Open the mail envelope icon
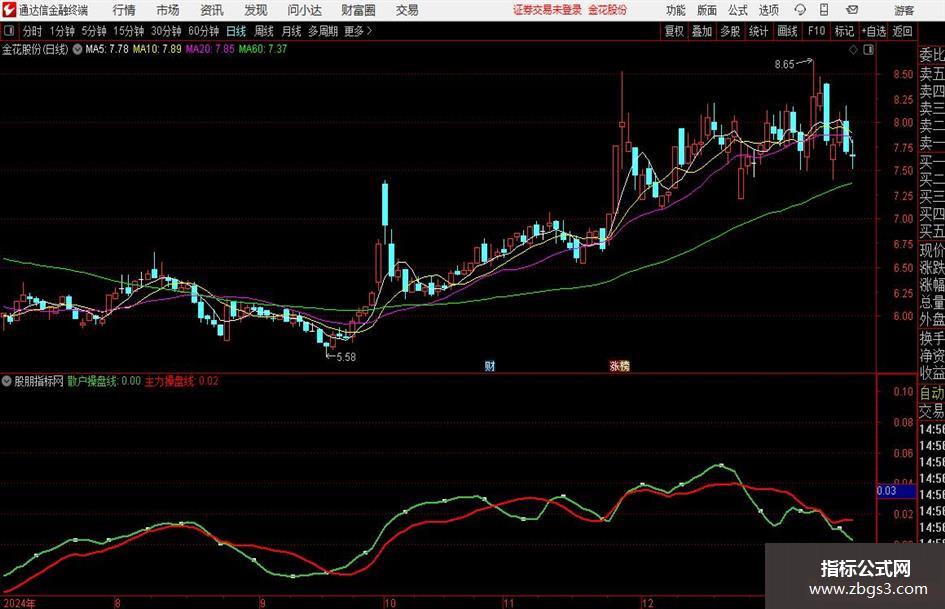 [x=852, y=10]
